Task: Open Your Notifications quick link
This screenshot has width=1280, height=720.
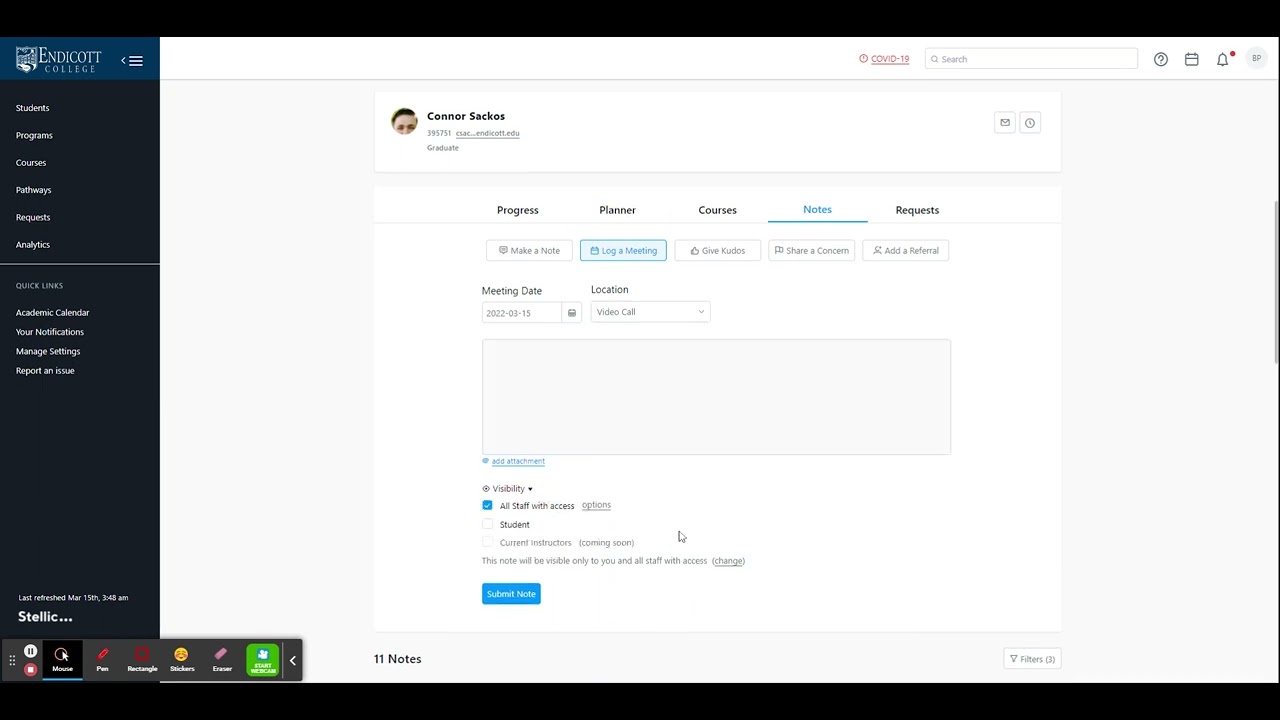Action: click(x=50, y=332)
